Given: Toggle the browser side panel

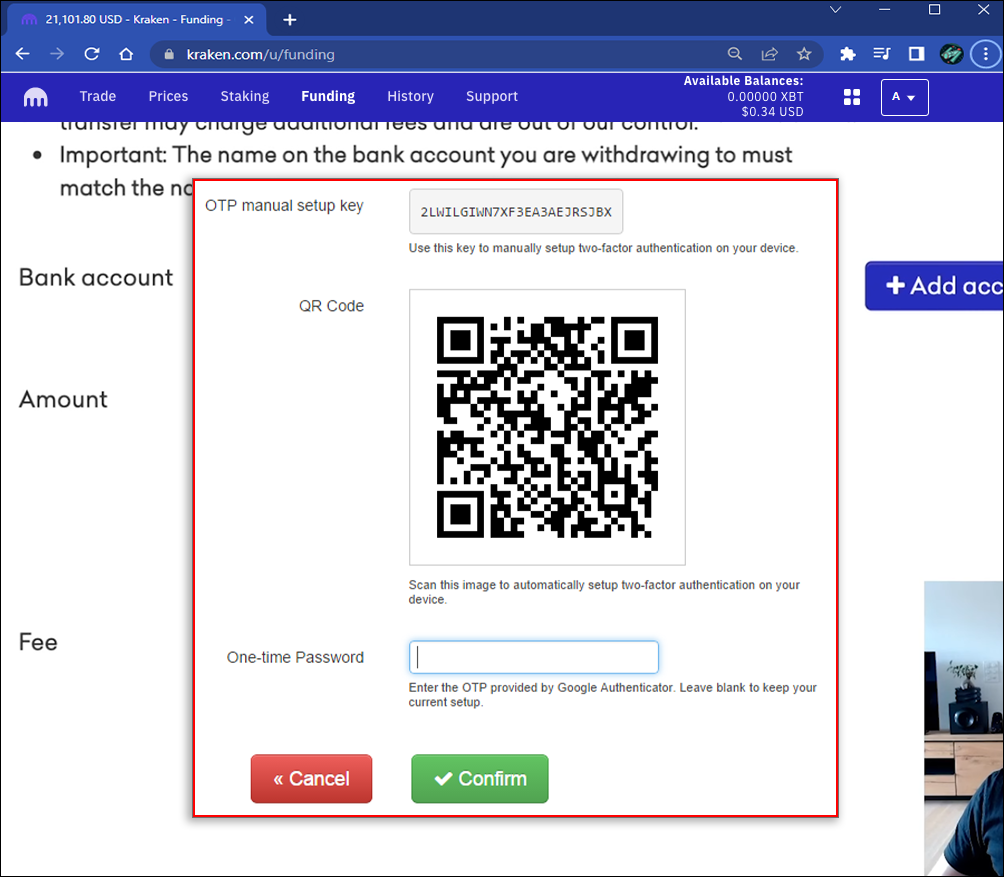Looking at the screenshot, I should pos(916,54).
